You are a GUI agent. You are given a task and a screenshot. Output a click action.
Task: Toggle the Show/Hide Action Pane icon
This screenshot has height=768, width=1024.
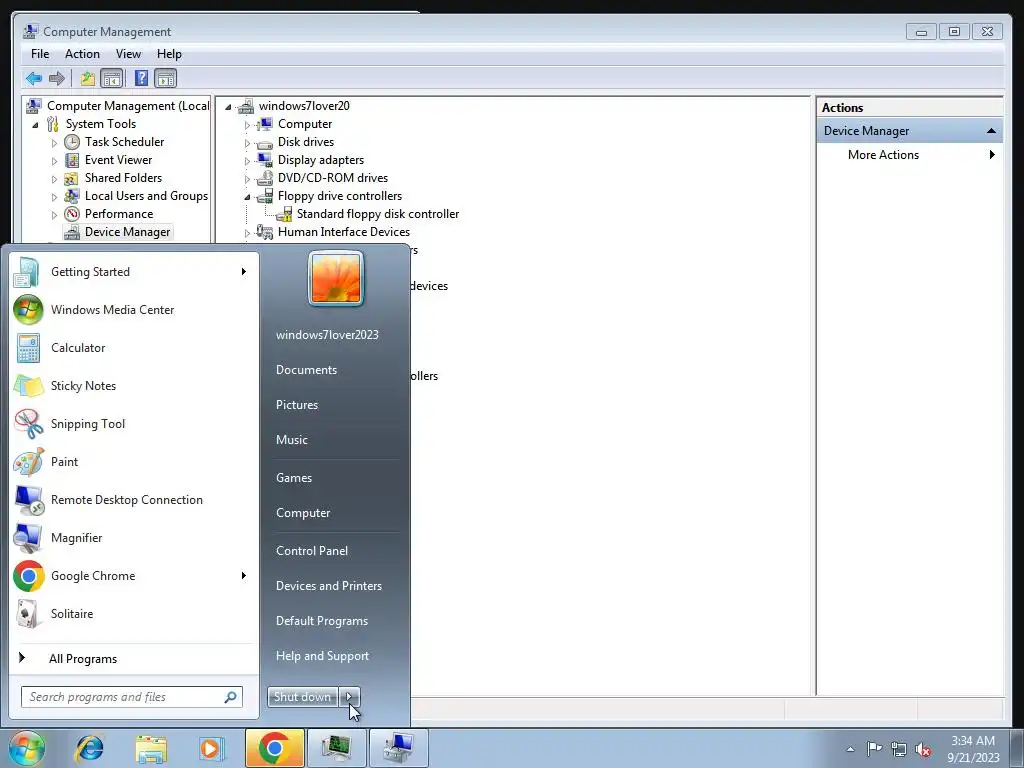tap(166, 79)
